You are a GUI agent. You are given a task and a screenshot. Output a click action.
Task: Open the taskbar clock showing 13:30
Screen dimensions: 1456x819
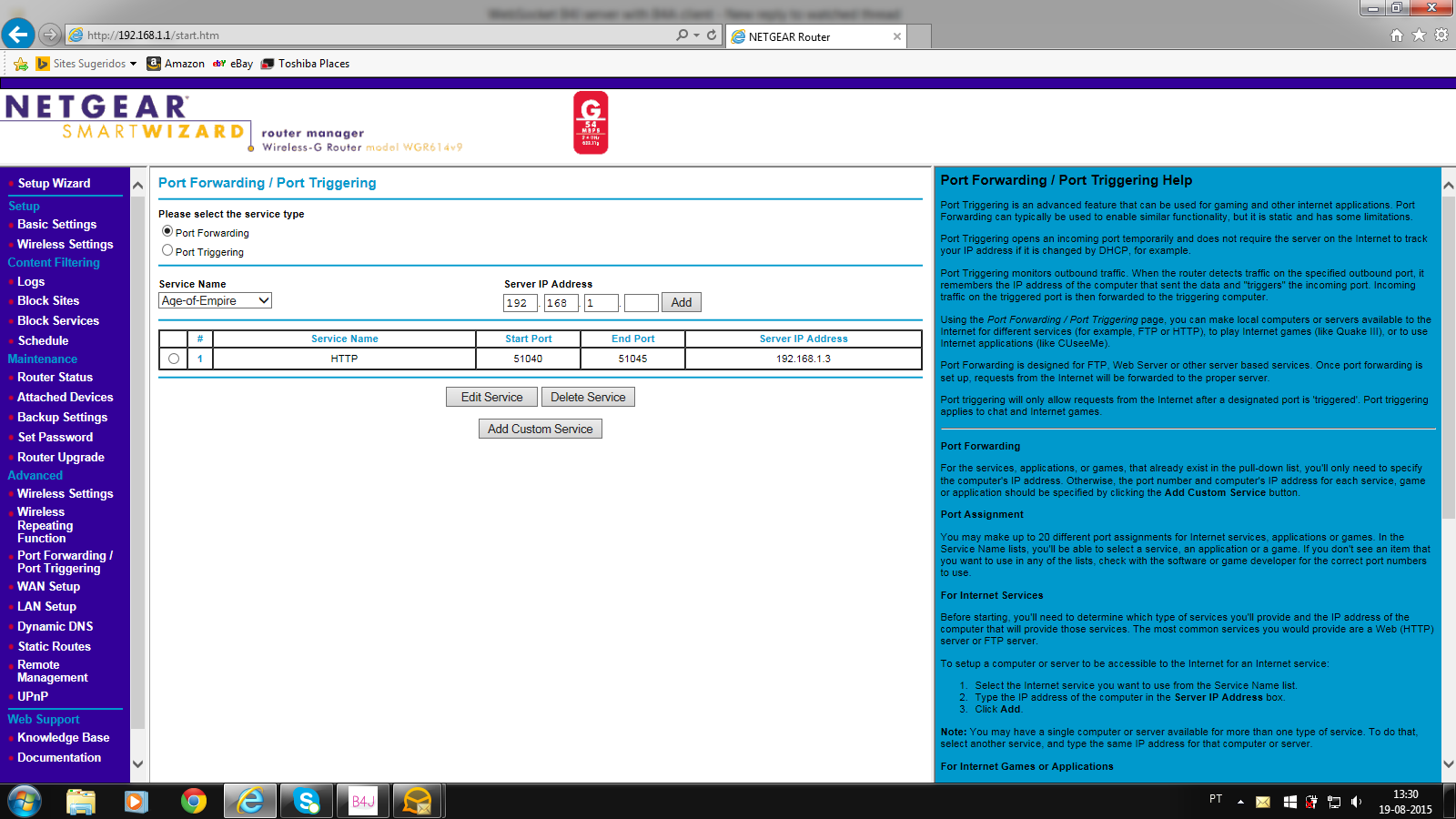(x=1405, y=802)
